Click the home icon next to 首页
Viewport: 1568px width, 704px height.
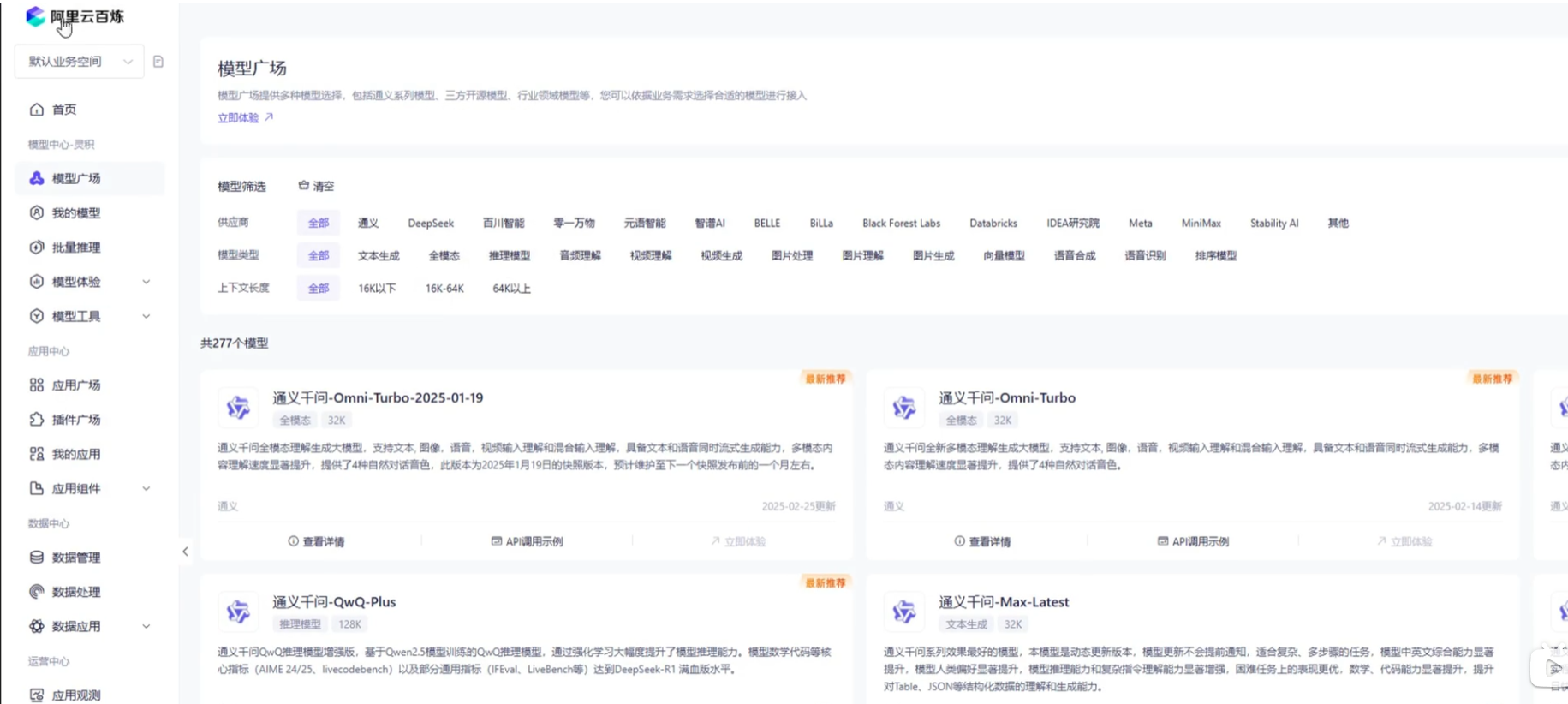37,110
